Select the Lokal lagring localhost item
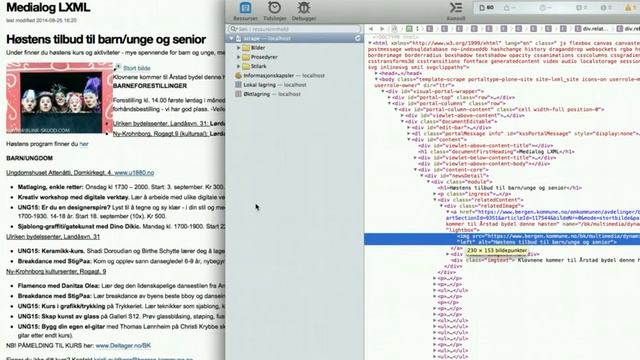The image size is (640, 360). [271, 85]
